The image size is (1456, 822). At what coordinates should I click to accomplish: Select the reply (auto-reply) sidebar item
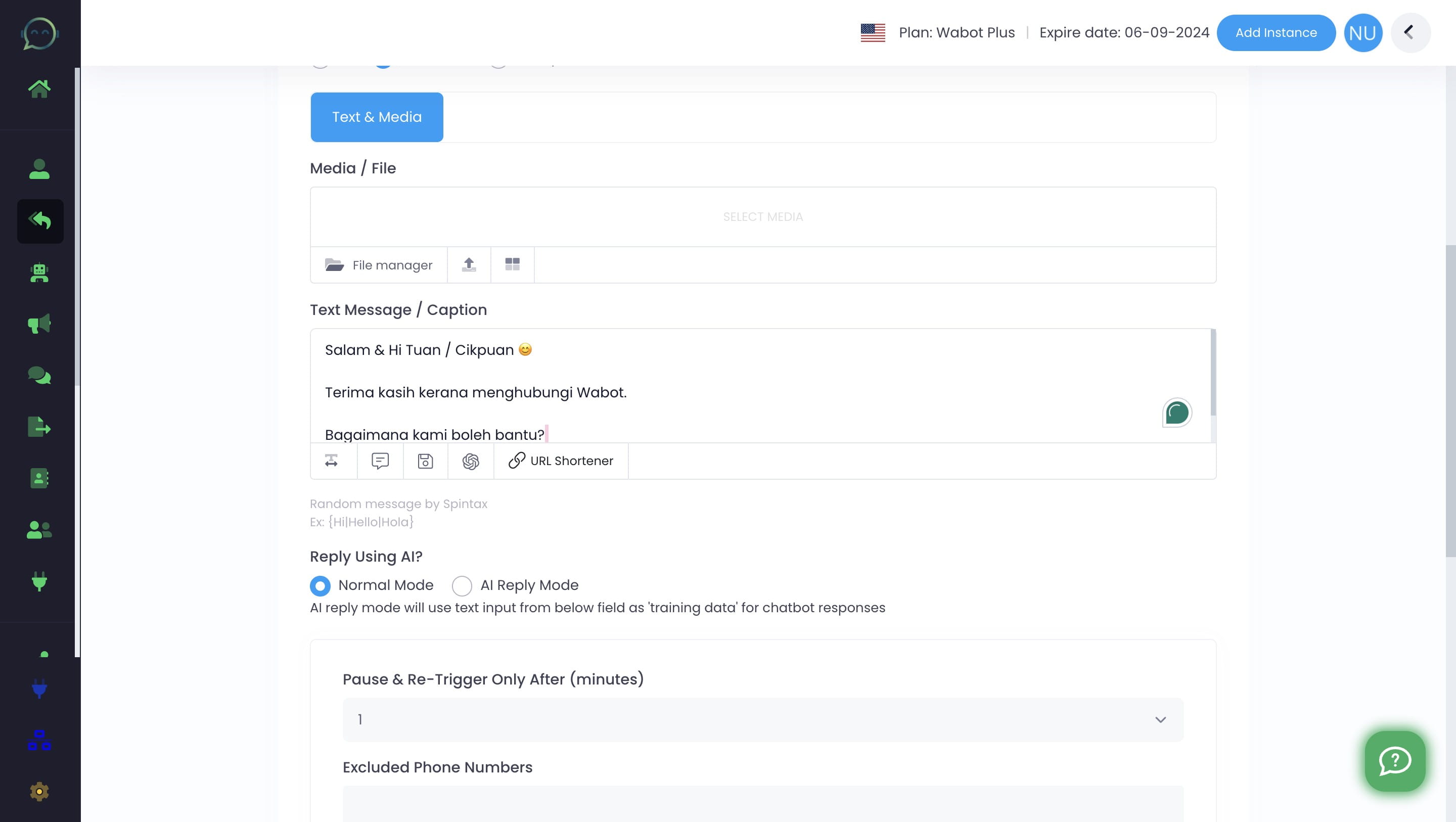coord(39,221)
